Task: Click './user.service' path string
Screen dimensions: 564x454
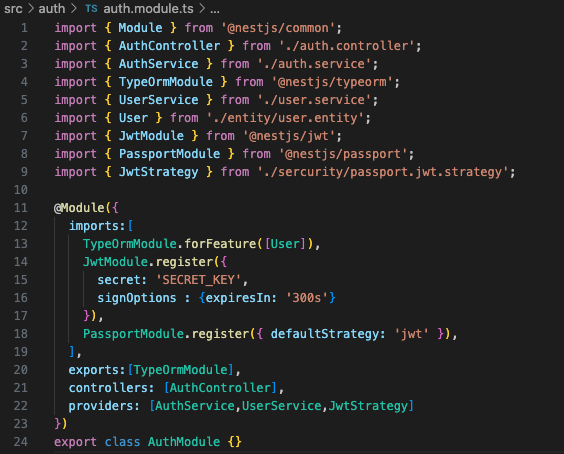Action: (x=314, y=100)
